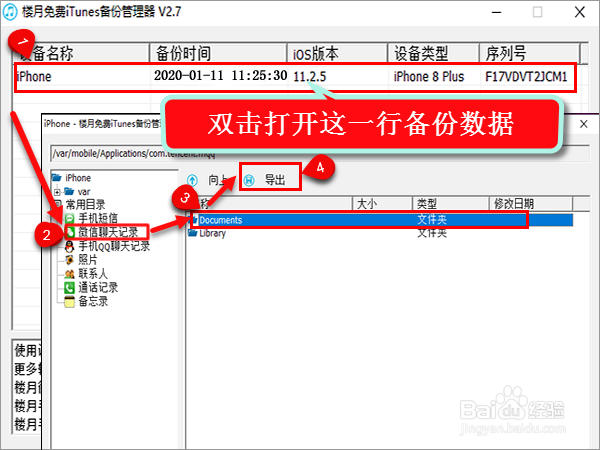600x450 pixels.
Task: Click the photos (照片) icon
Action: point(69,260)
